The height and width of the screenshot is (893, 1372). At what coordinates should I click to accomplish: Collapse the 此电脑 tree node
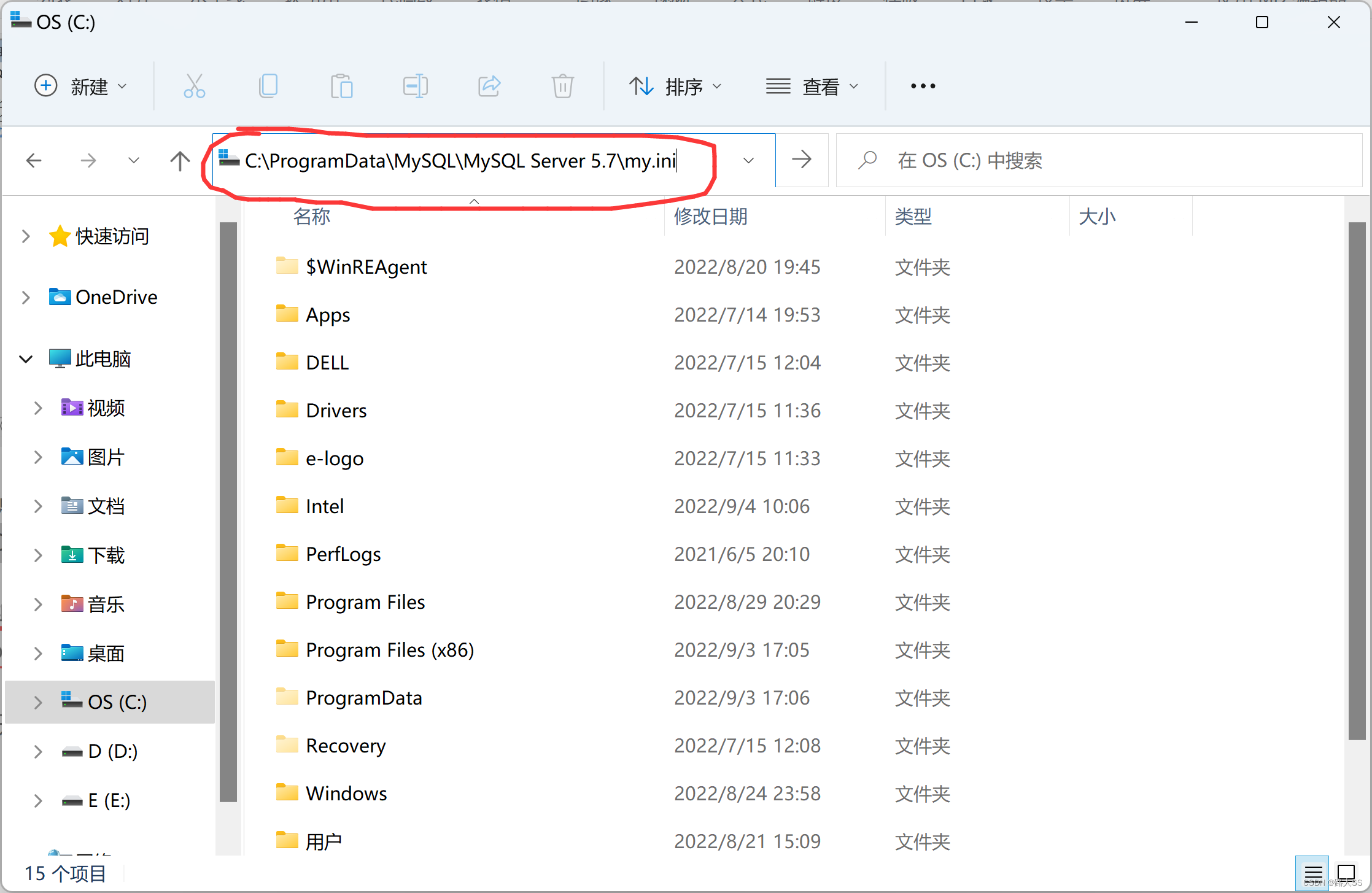[x=26, y=359]
